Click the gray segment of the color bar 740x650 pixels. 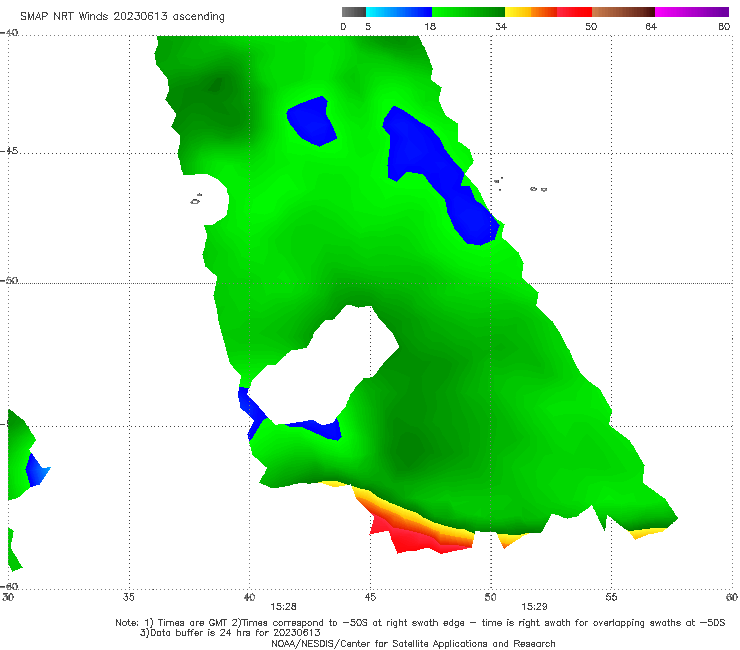click(x=354, y=12)
